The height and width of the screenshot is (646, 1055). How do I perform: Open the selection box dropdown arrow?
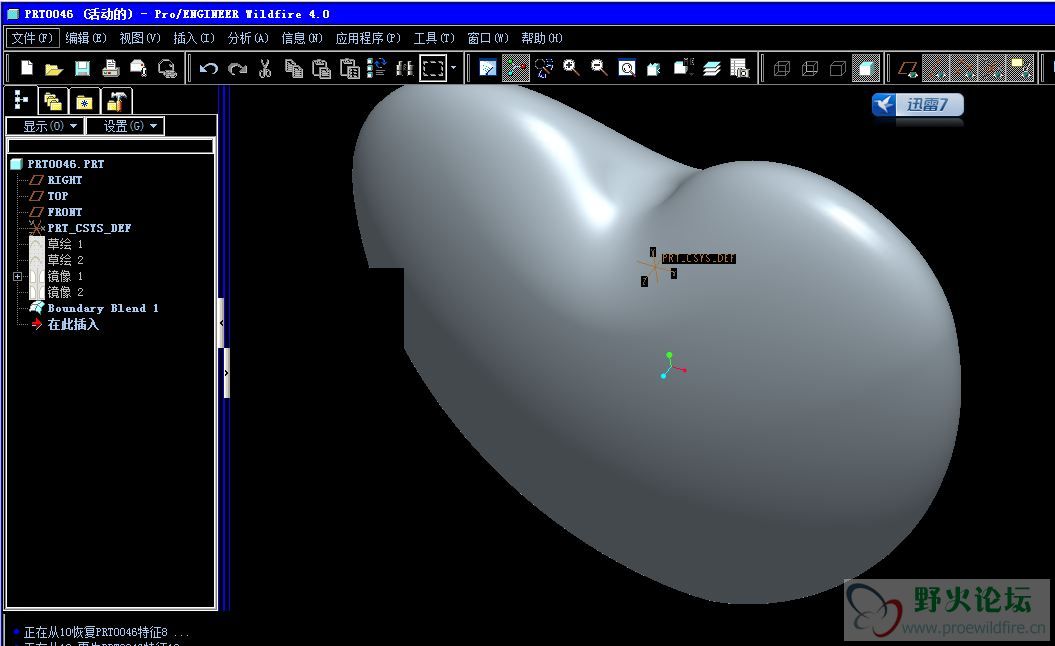[x=453, y=68]
